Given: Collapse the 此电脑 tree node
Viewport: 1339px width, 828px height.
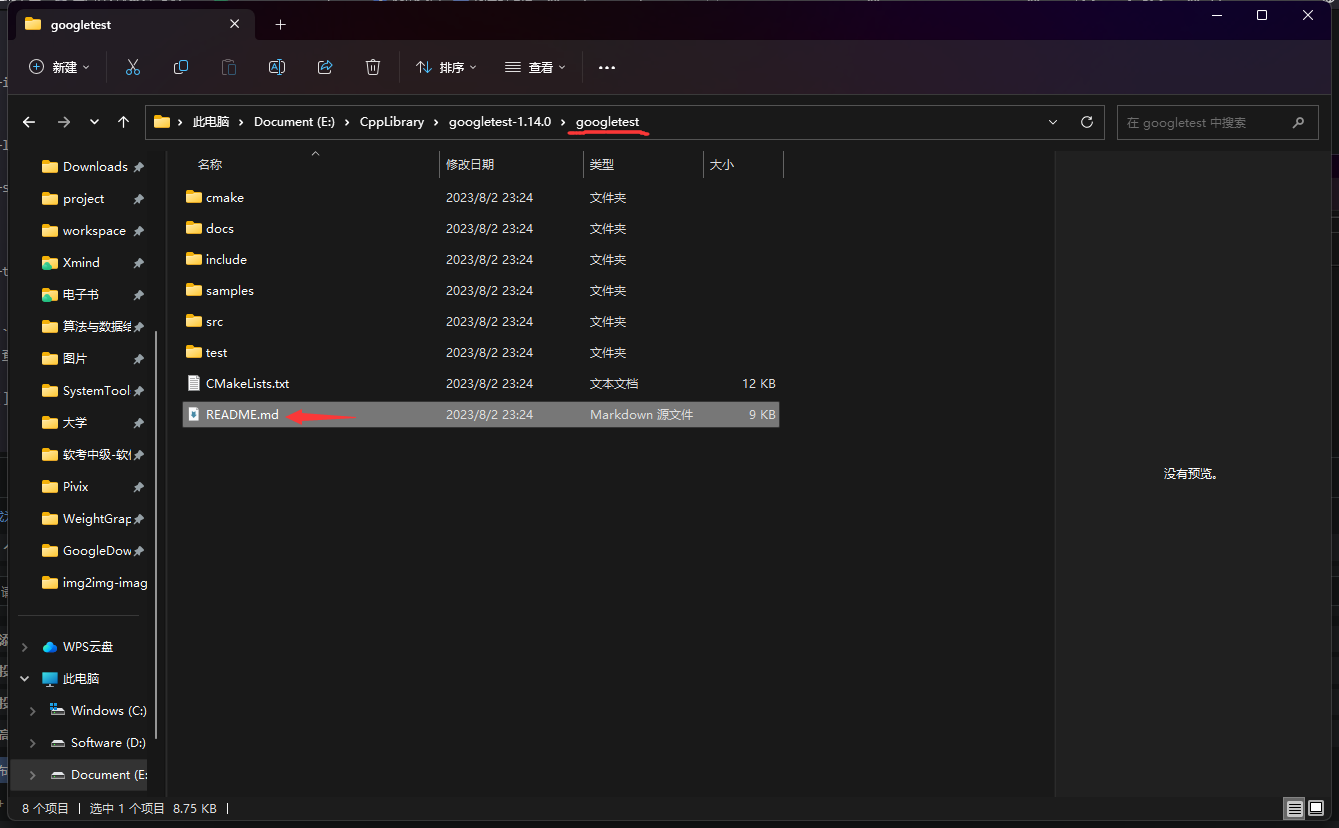Looking at the screenshot, I should pos(25,679).
